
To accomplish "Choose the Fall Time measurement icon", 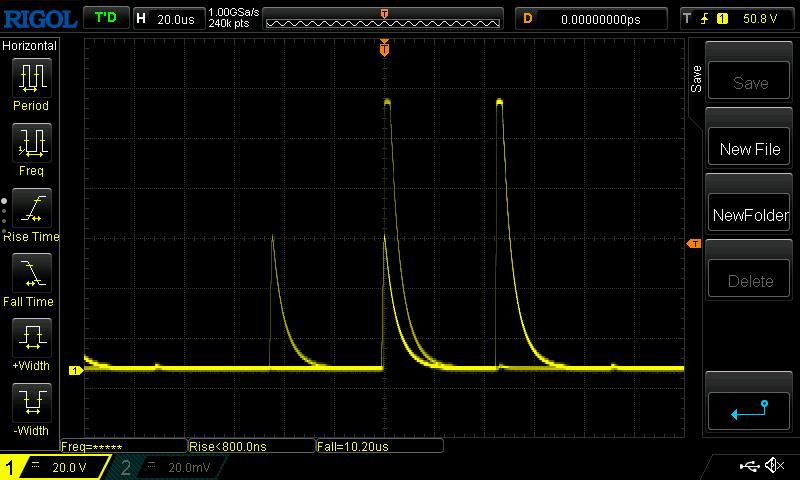I will point(31,273).
